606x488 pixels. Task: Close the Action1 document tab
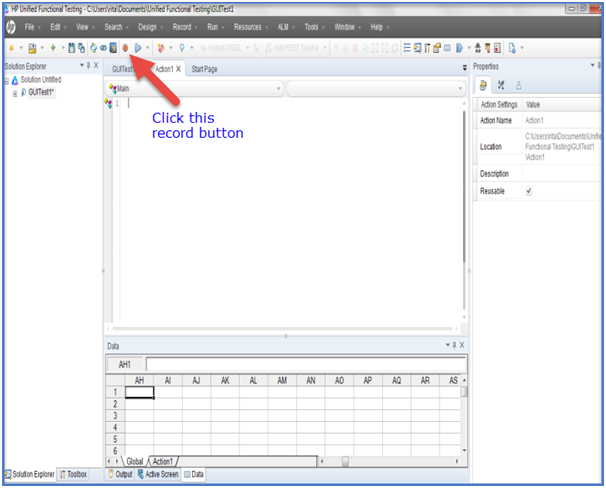point(178,69)
